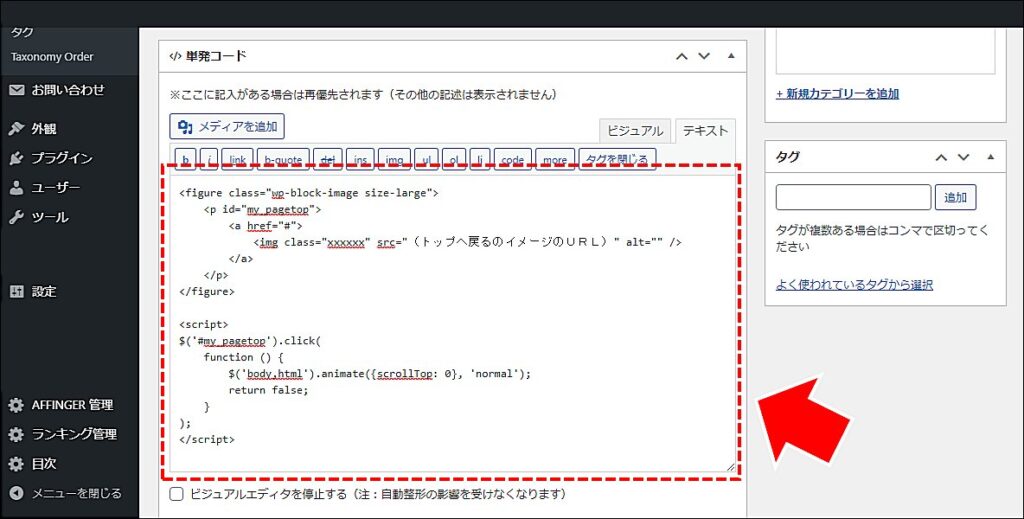Open AFFINGER 管理 menu item
Screen dimensions: 1024x519
[x=72, y=405]
